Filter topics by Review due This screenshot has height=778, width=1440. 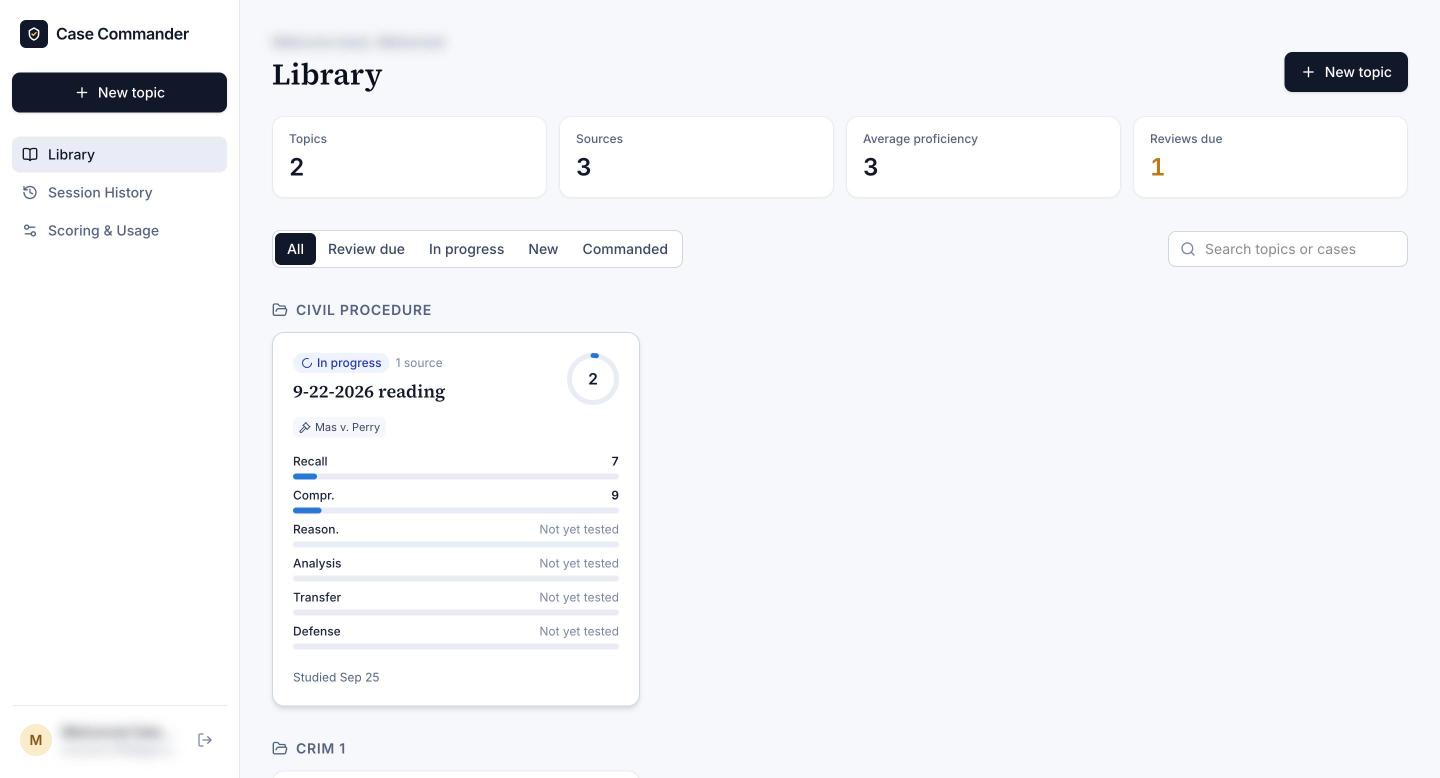click(366, 249)
